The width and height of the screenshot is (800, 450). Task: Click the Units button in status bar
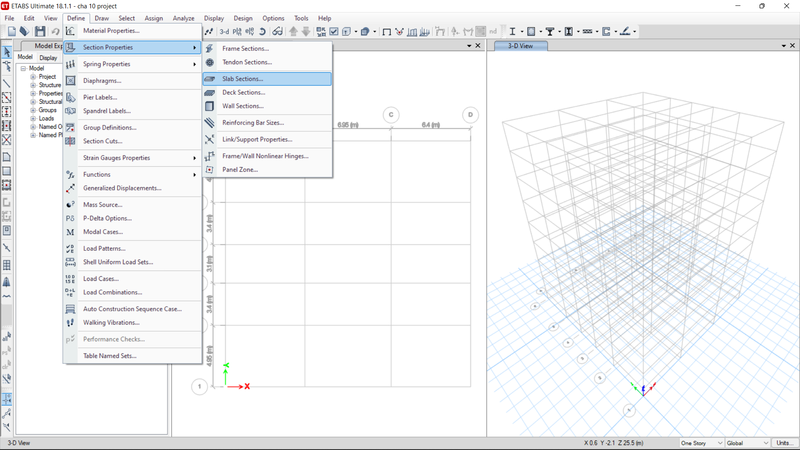click(783, 443)
